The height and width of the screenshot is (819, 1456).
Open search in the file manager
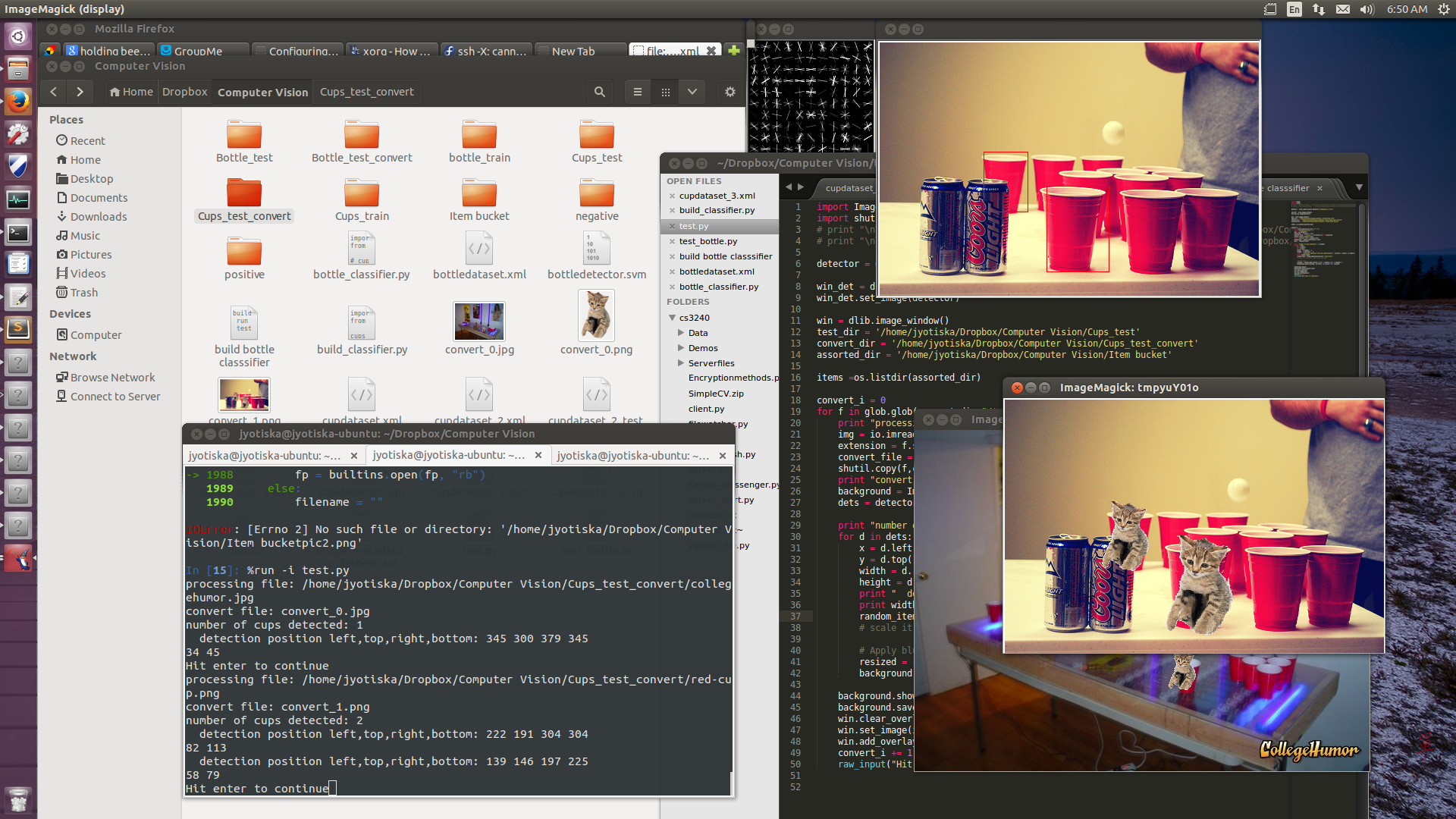point(599,92)
